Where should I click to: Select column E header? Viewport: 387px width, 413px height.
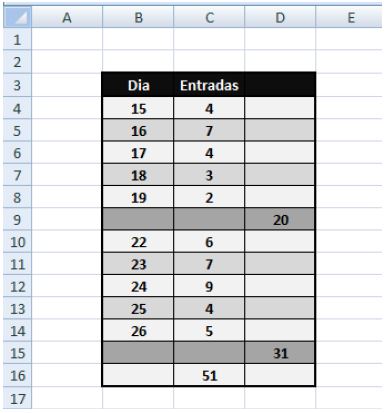tap(349, 17)
